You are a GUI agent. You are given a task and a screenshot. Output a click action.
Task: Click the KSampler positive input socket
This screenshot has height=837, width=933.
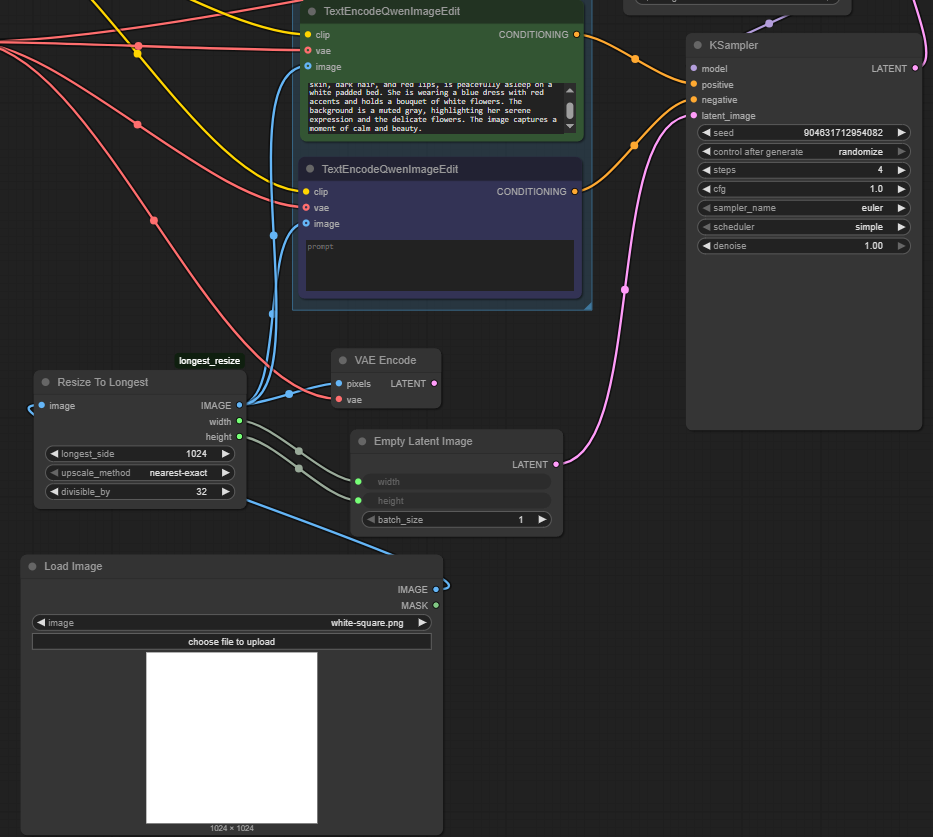pyautogui.click(x=694, y=84)
